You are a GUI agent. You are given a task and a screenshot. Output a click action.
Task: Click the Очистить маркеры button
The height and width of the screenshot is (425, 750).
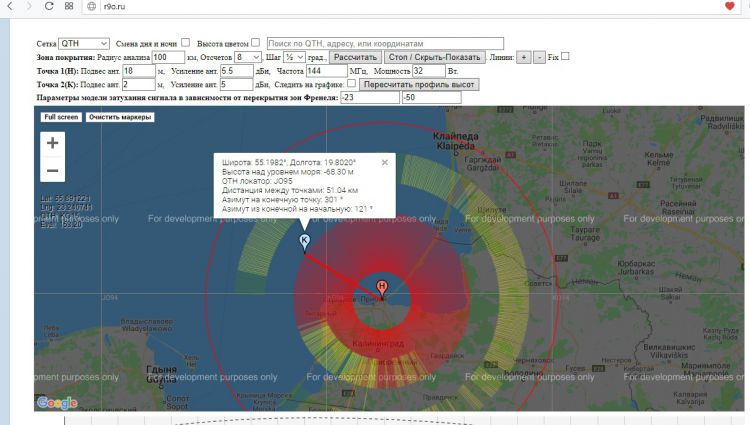click(120, 117)
